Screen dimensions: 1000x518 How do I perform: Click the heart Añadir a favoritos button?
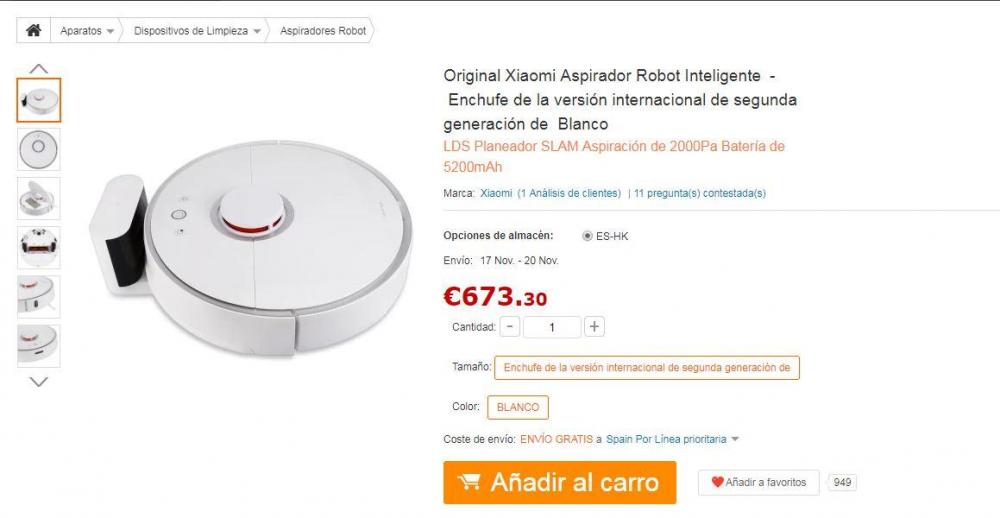tap(759, 482)
